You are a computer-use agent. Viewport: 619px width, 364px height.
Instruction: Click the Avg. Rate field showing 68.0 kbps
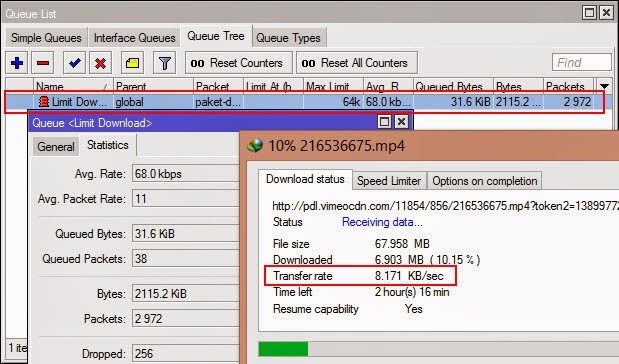coord(186,174)
